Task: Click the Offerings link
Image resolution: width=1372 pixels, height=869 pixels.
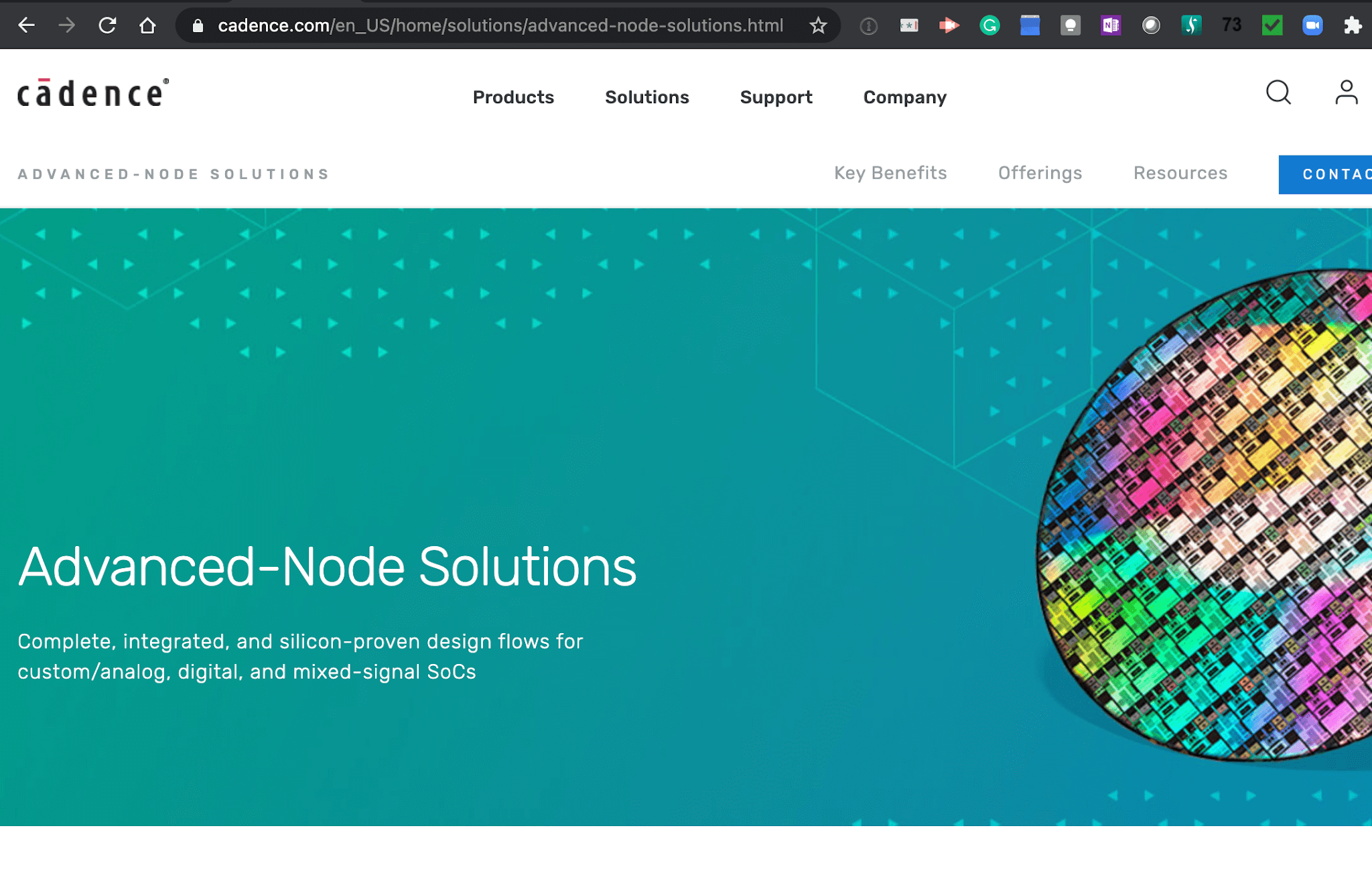Action: [x=1040, y=173]
